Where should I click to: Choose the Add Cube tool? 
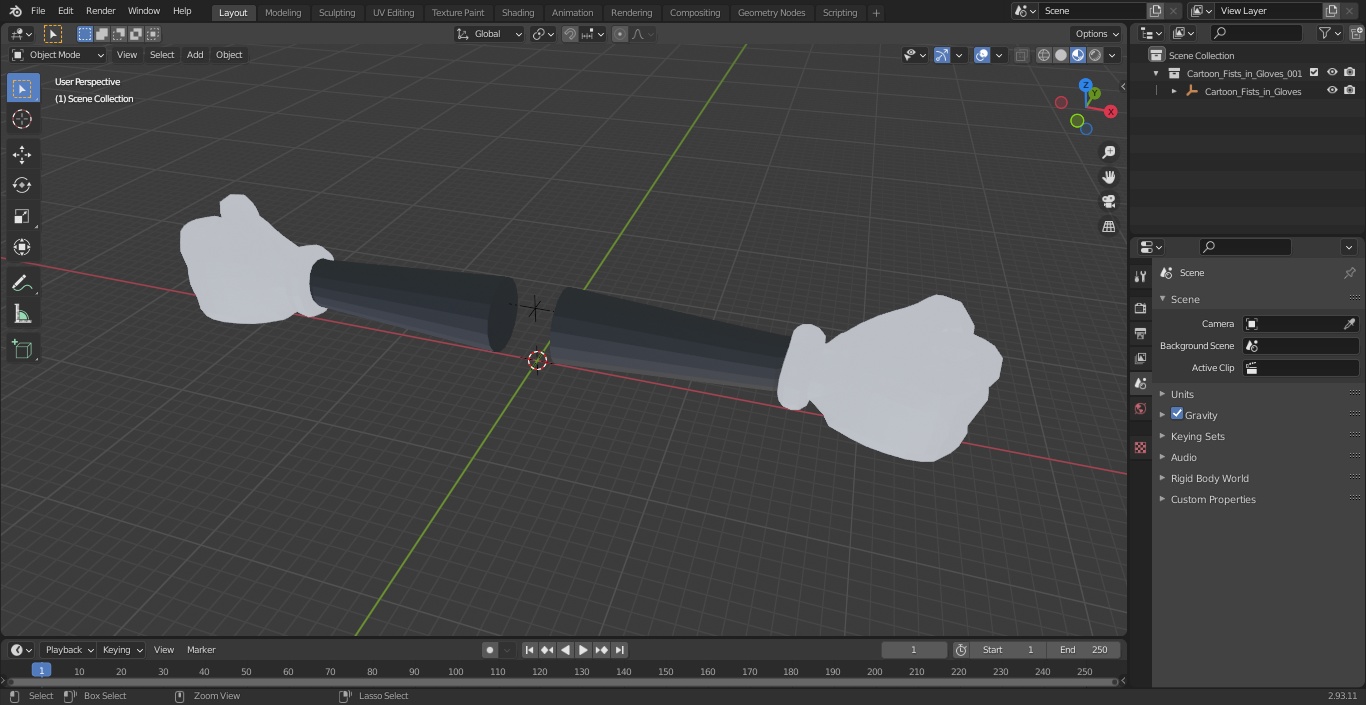tap(22, 350)
